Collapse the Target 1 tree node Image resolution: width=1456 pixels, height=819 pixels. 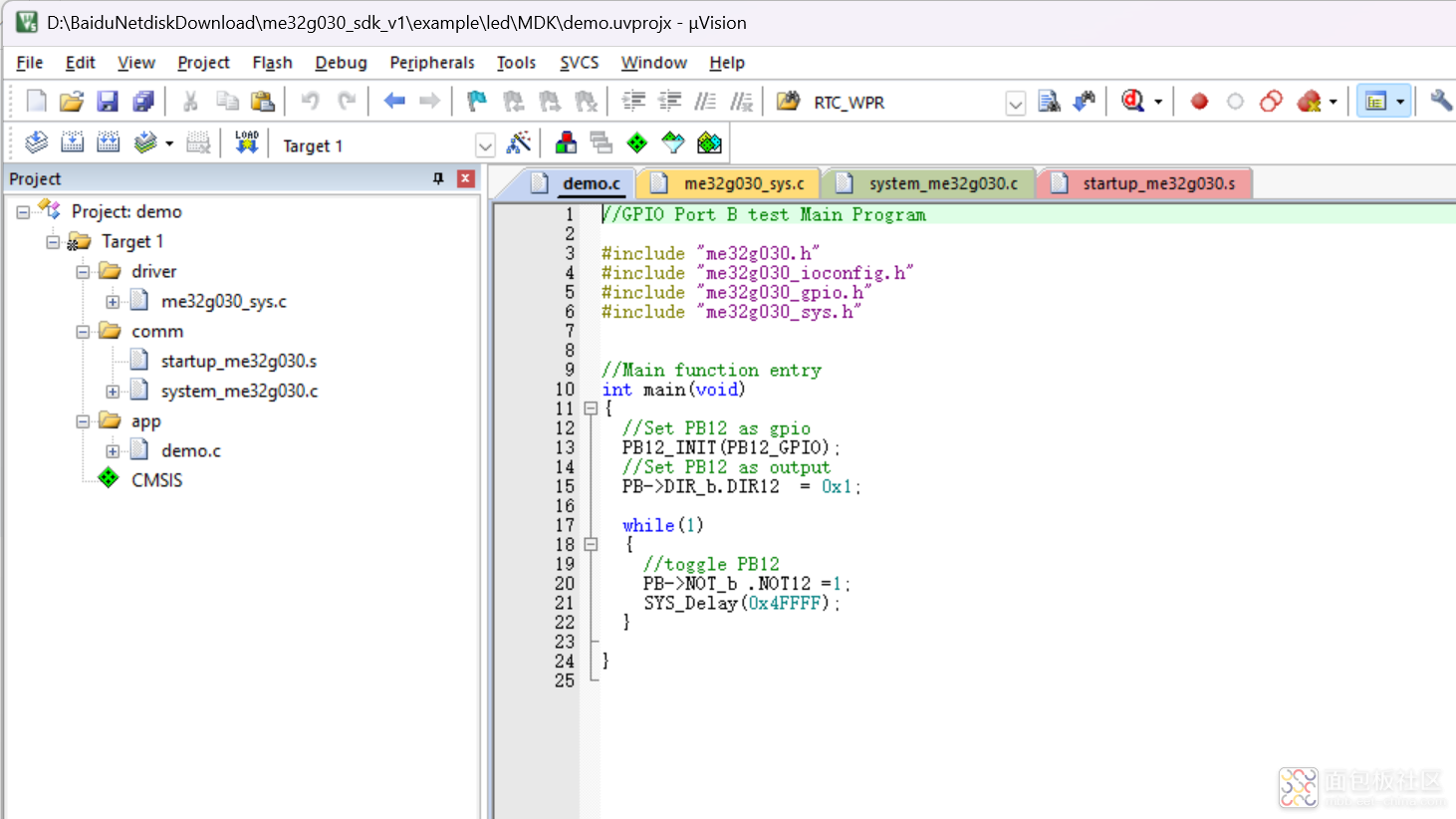click(53, 241)
